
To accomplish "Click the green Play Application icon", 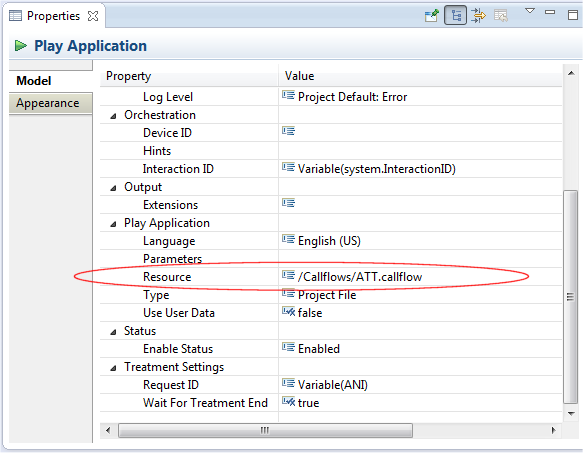I will coord(20,46).
